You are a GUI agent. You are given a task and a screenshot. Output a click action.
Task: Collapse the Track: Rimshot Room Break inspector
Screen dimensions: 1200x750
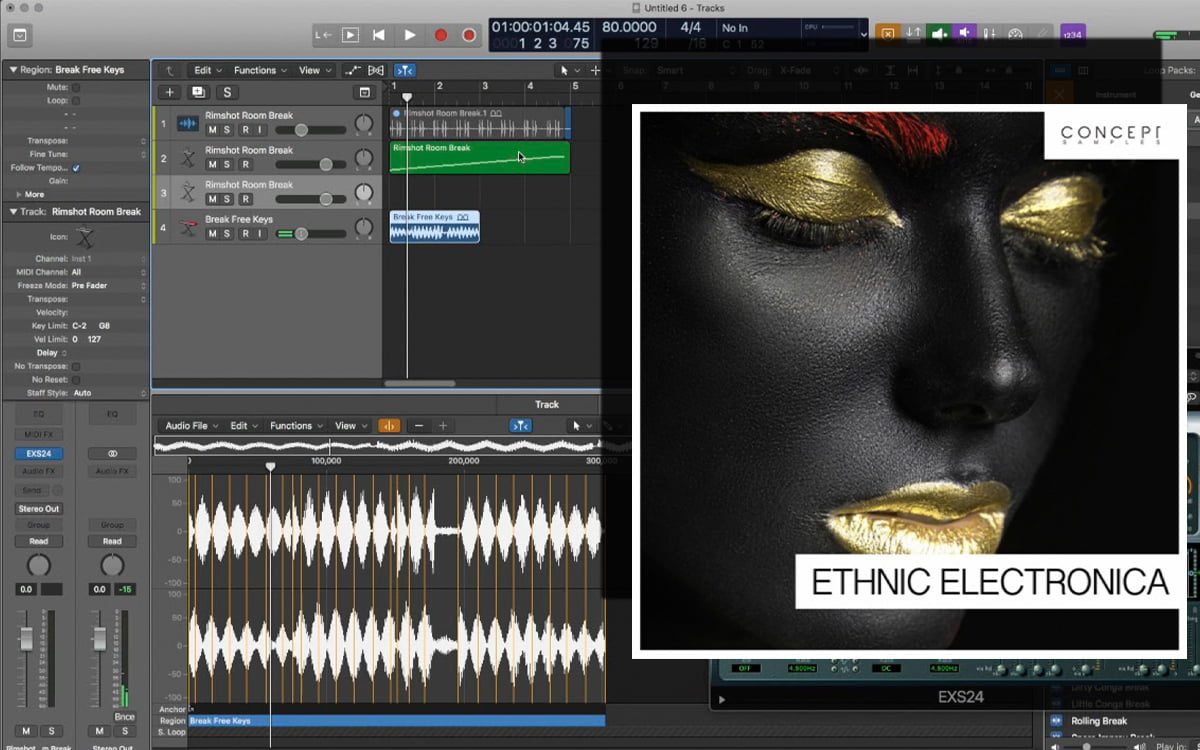pos(13,212)
